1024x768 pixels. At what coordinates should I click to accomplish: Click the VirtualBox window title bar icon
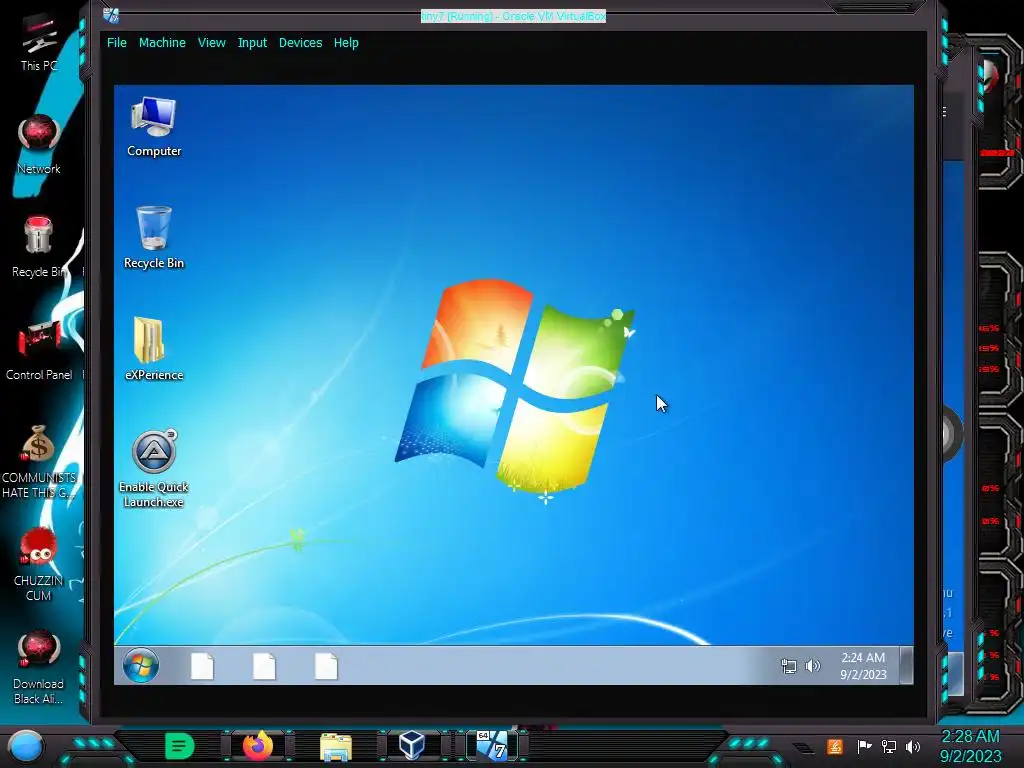(x=111, y=16)
